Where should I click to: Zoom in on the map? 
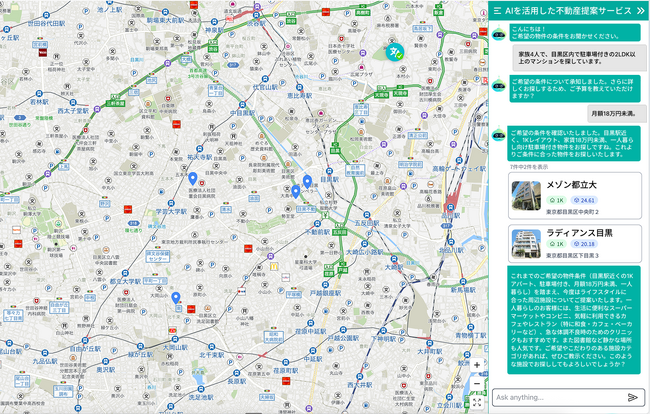[477, 365]
